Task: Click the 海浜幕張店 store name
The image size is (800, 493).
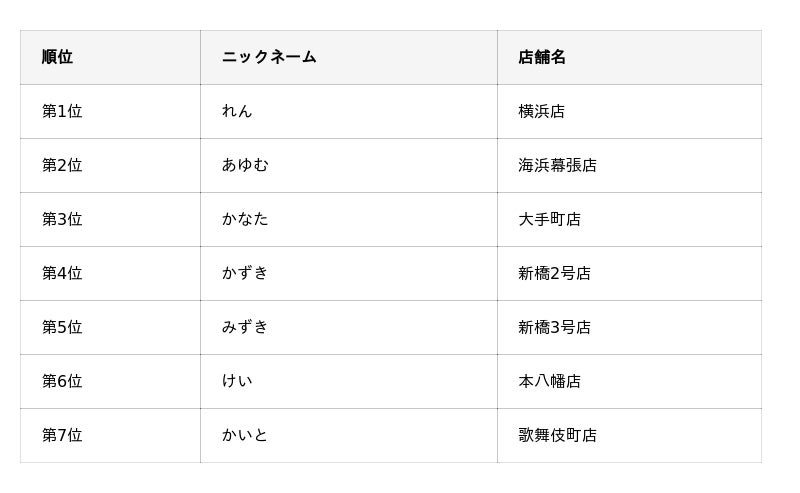Action: (557, 165)
